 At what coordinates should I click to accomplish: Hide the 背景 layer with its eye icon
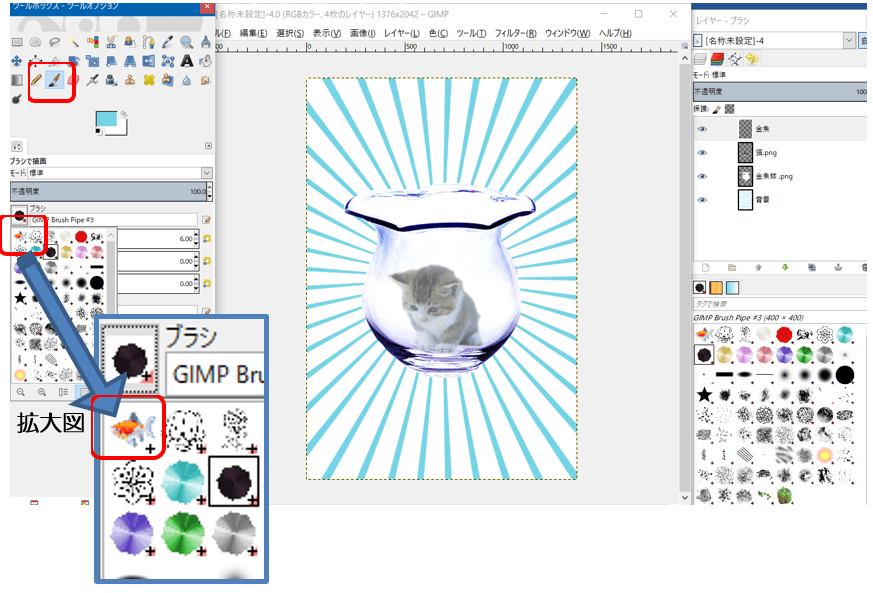702,199
